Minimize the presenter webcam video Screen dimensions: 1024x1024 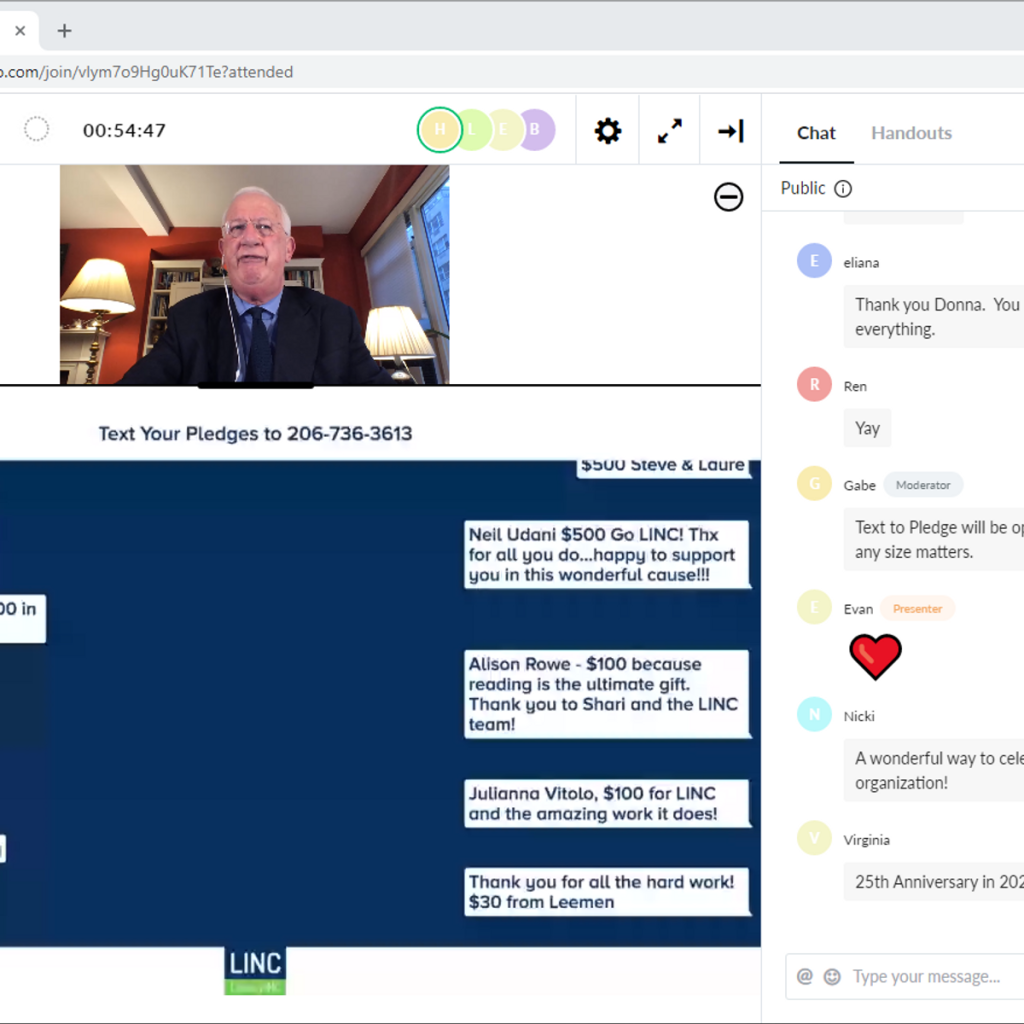click(x=728, y=198)
